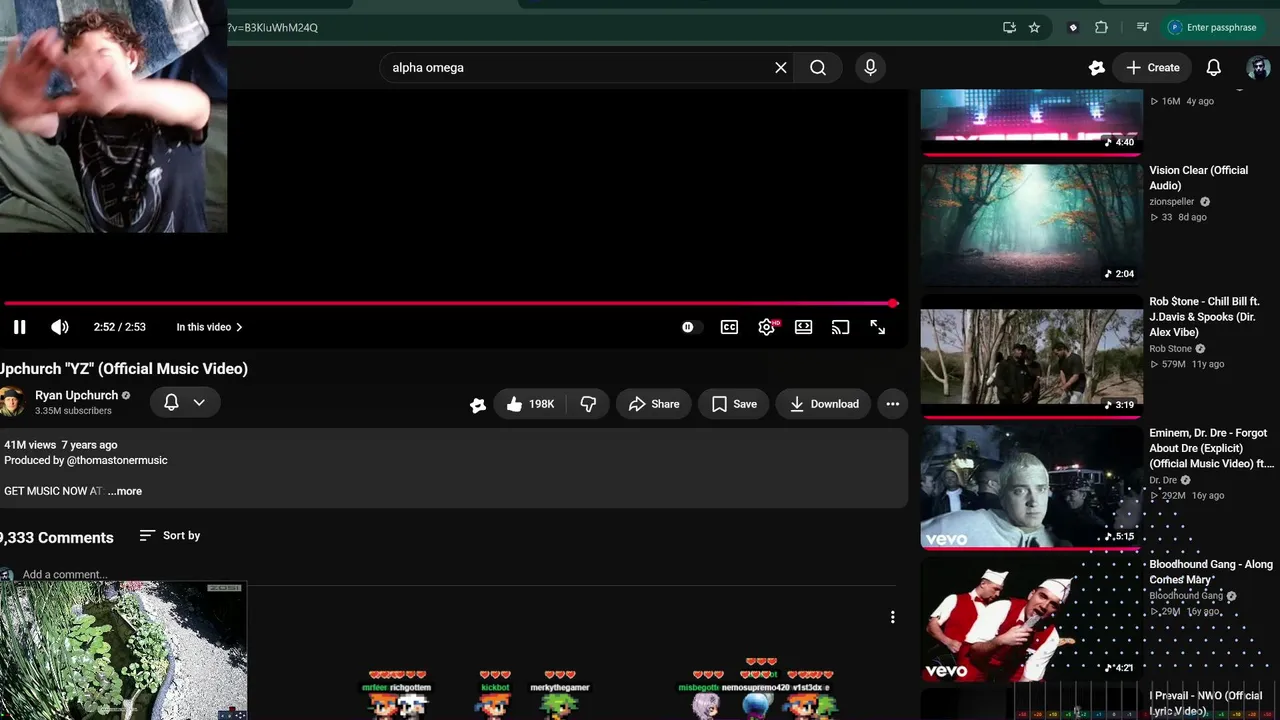This screenshot has width=1280, height=720.
Task: Click the sparkle Ask icon beside Like
Action: click(x=478, y=404)
